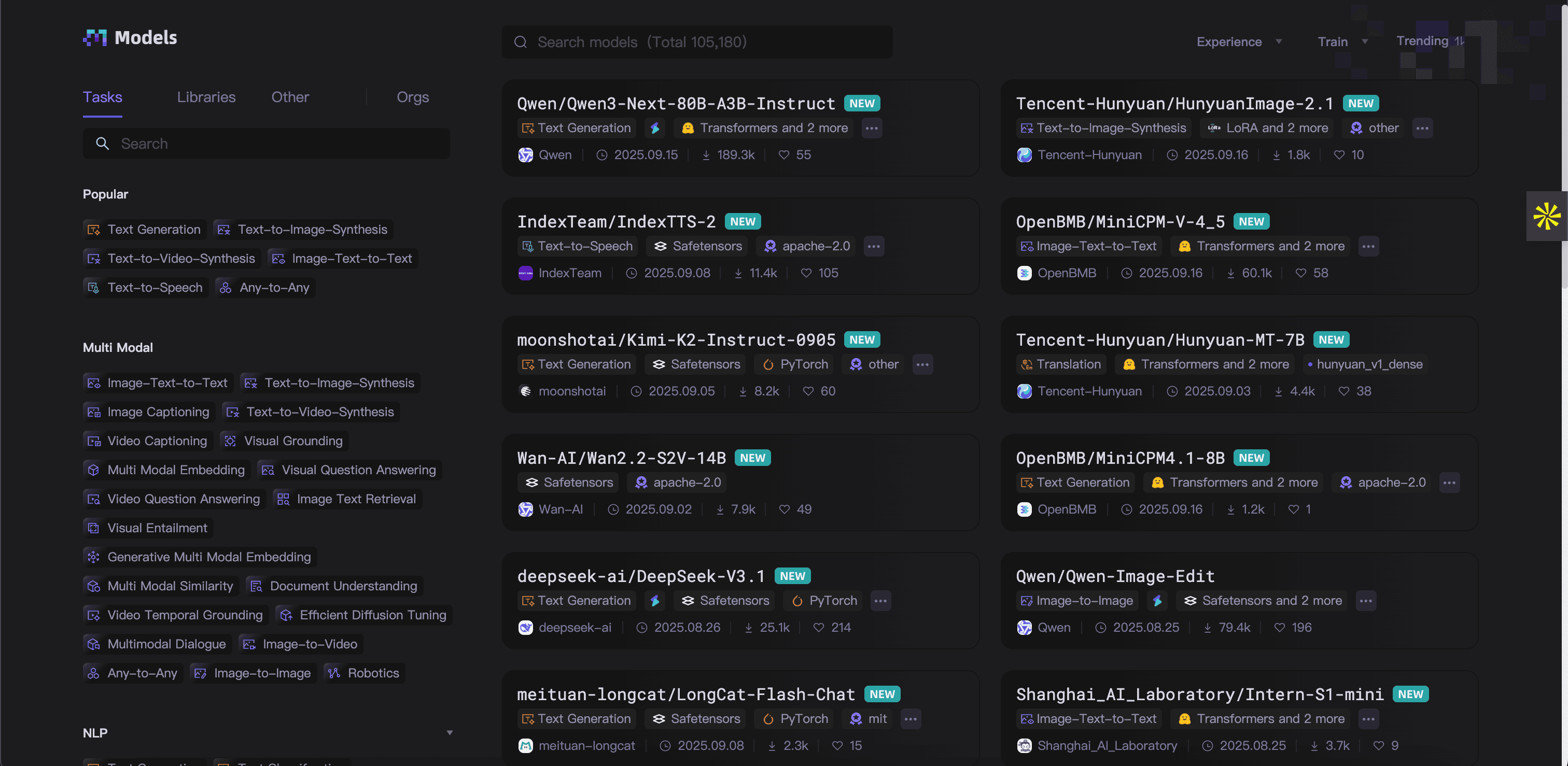Open moonshotai/Kimi-K2-Instruct-0905 model page

click(676, 339)
